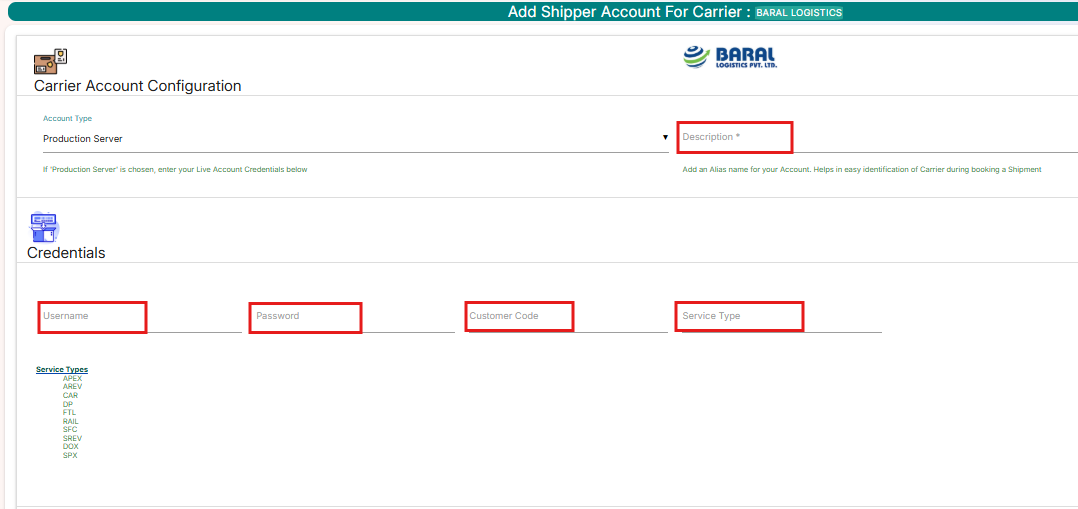The height and width of the screenshot is (509, 1078).
Task: Click the Credentials section box icon
Action: pos(44,228)
